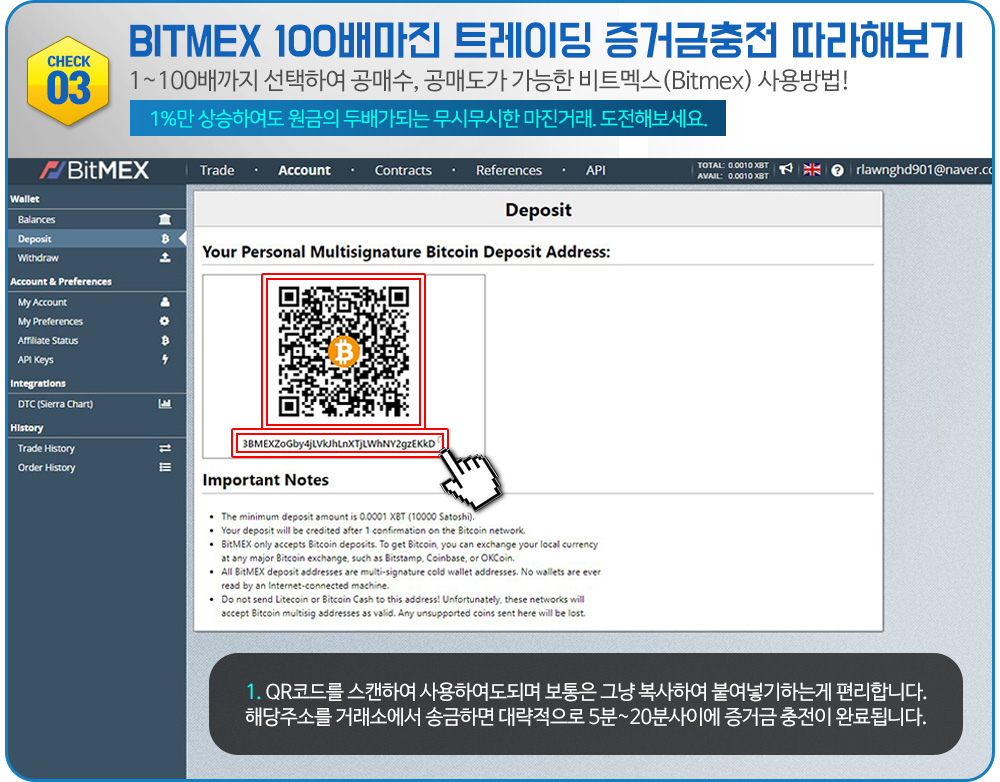
Task: Click the BitMEX logo
Action: (x=94, y=170)
